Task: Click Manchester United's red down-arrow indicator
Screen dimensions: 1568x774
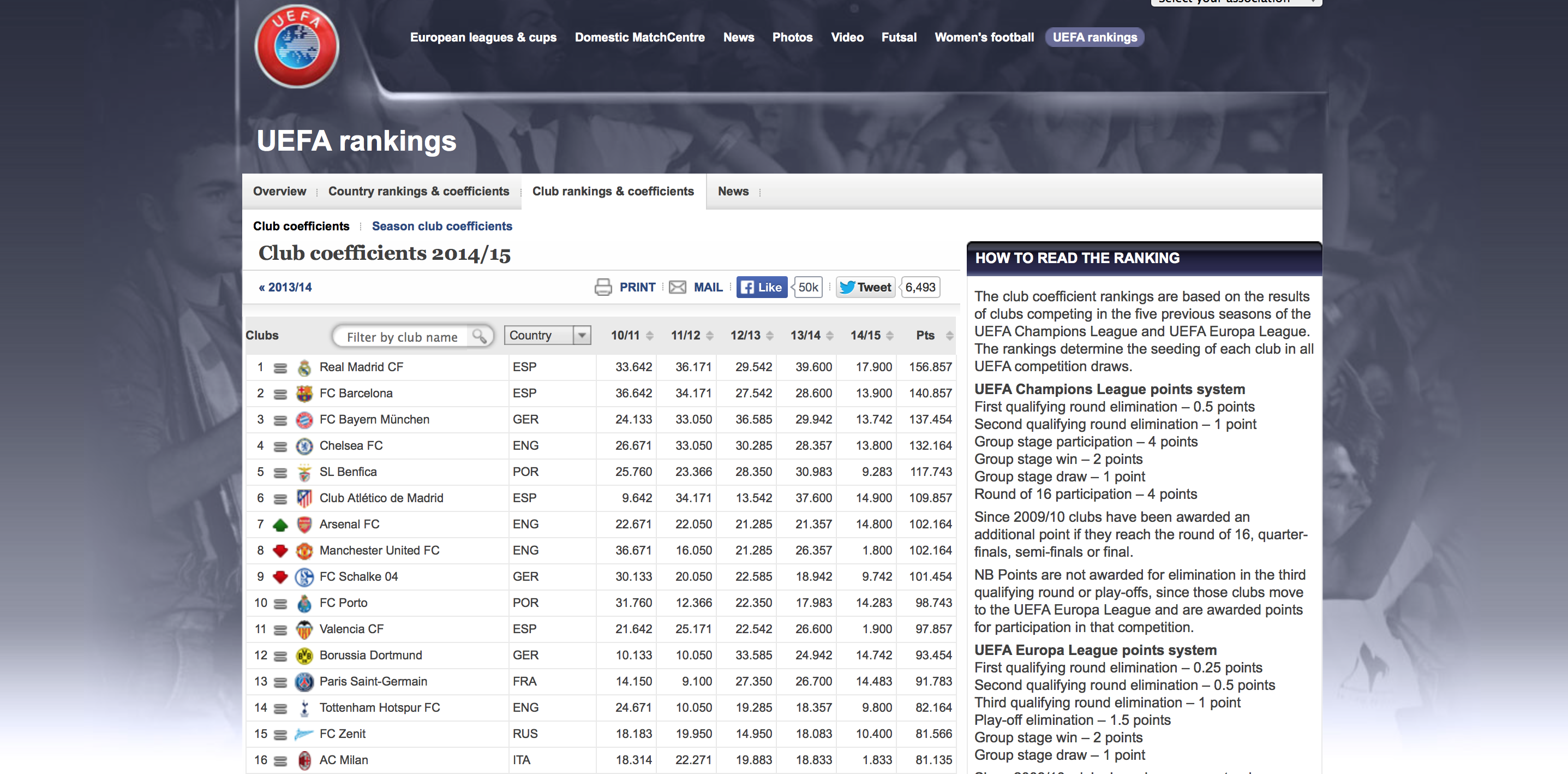Action: pos(280,551)
